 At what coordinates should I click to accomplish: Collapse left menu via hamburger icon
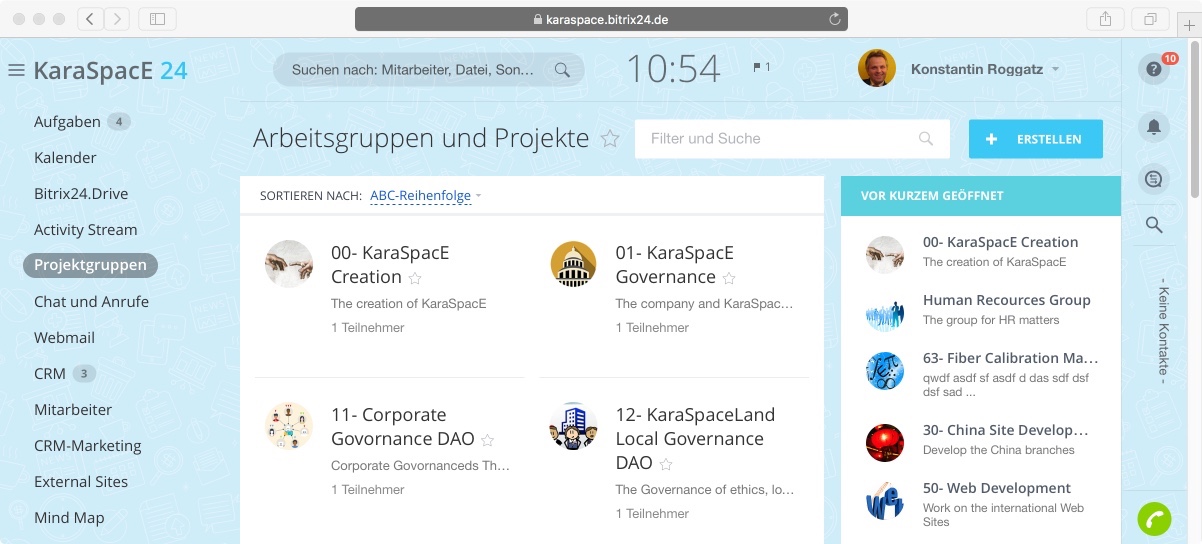click(x=16, y=70)
